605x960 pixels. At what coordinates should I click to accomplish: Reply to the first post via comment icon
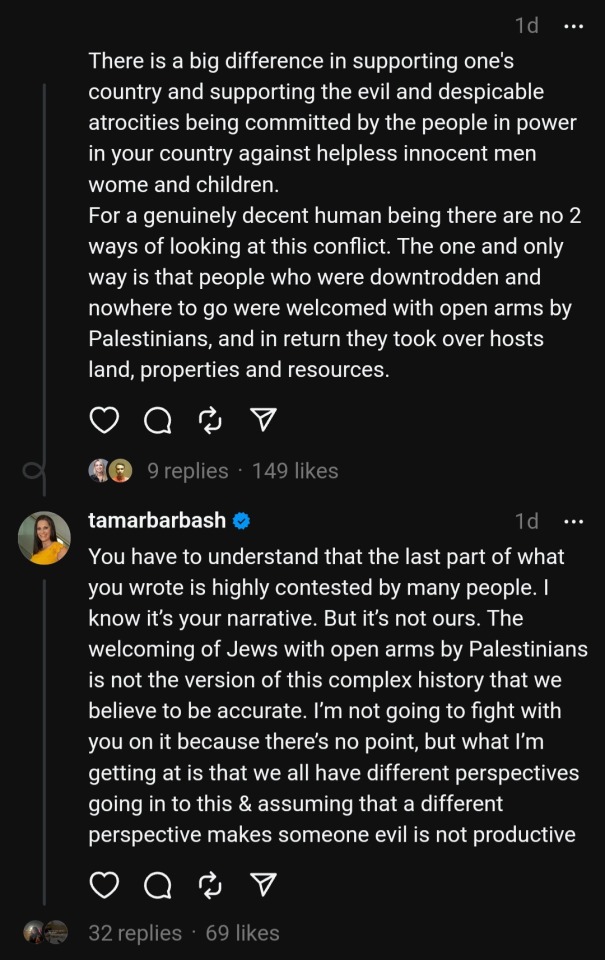pos(157,421)
